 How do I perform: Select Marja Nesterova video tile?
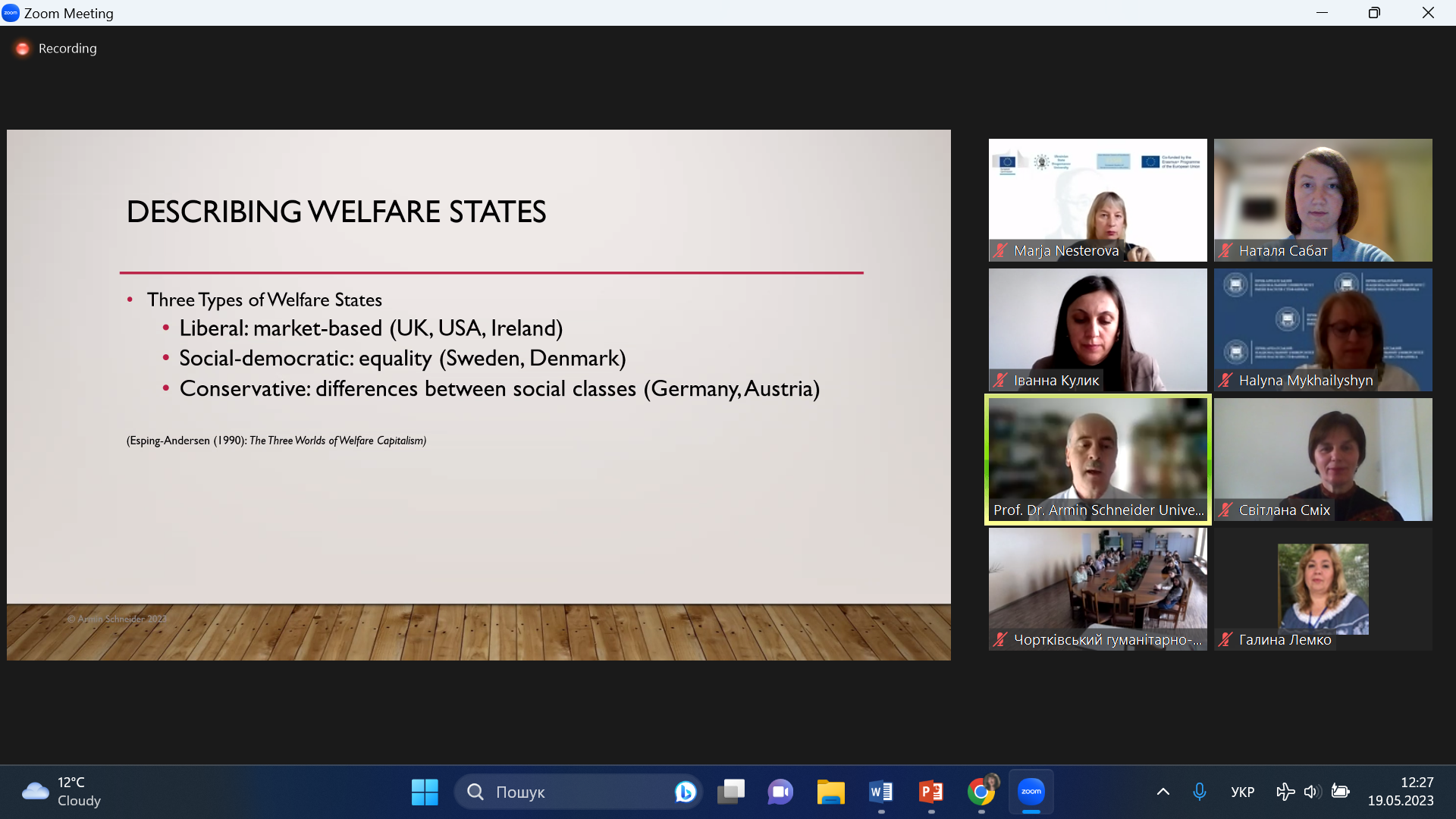(x=1097, y=199)
